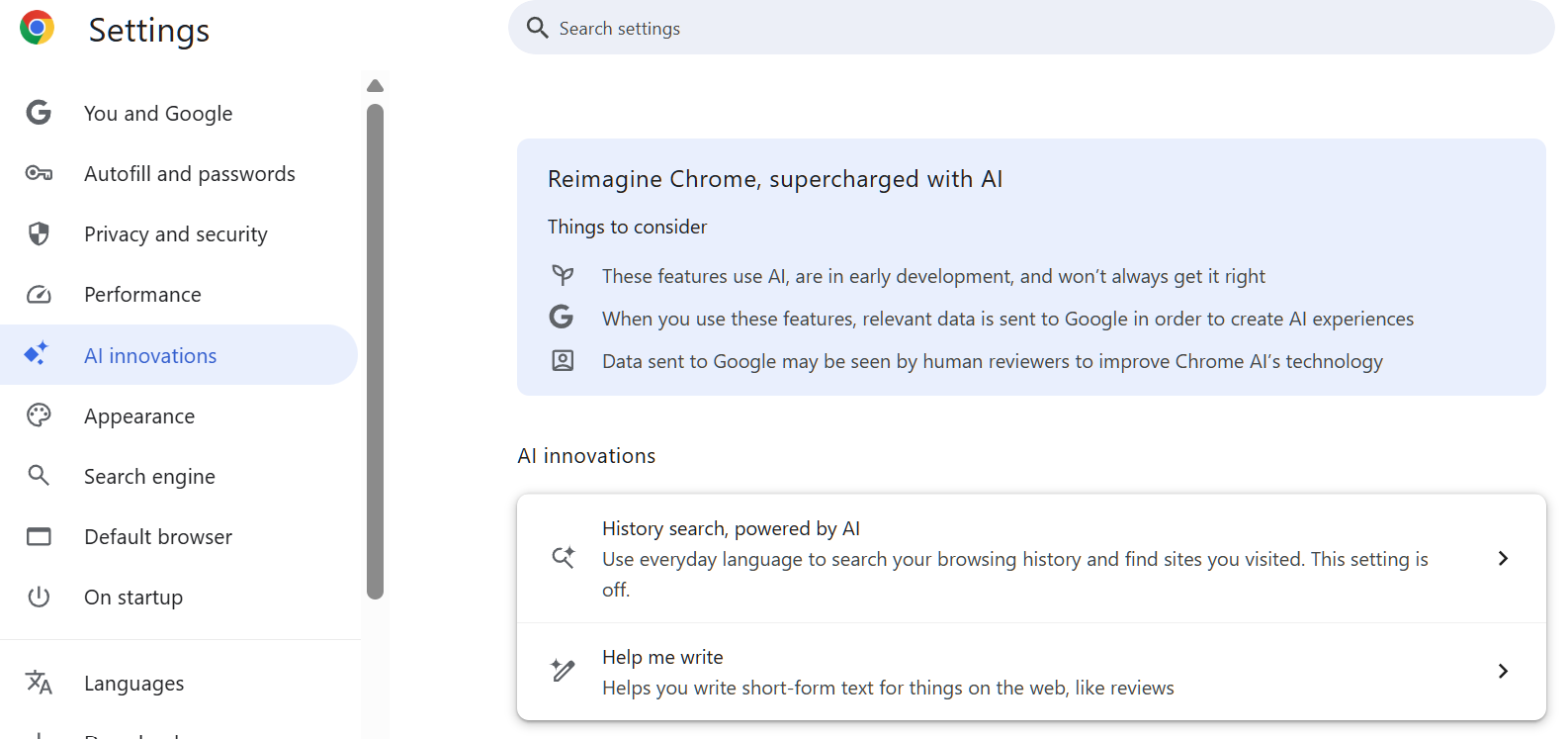This screenshot has width=1568, height=739.
Task: Click text about relevant data sent to Google
Action: click(1007, 319)
